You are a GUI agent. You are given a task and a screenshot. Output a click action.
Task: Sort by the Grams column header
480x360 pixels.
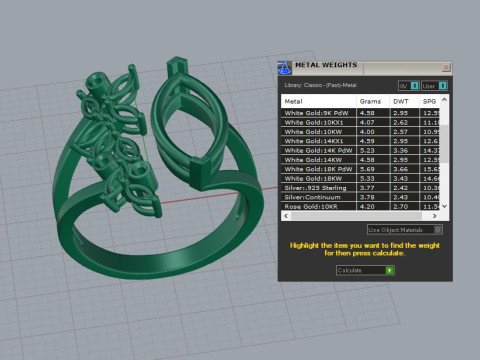pyautogui.click(x=373, y=101)
